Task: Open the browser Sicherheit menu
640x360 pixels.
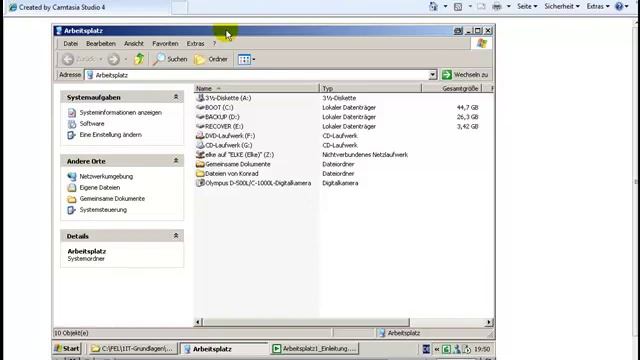Action: pos(562,6)
